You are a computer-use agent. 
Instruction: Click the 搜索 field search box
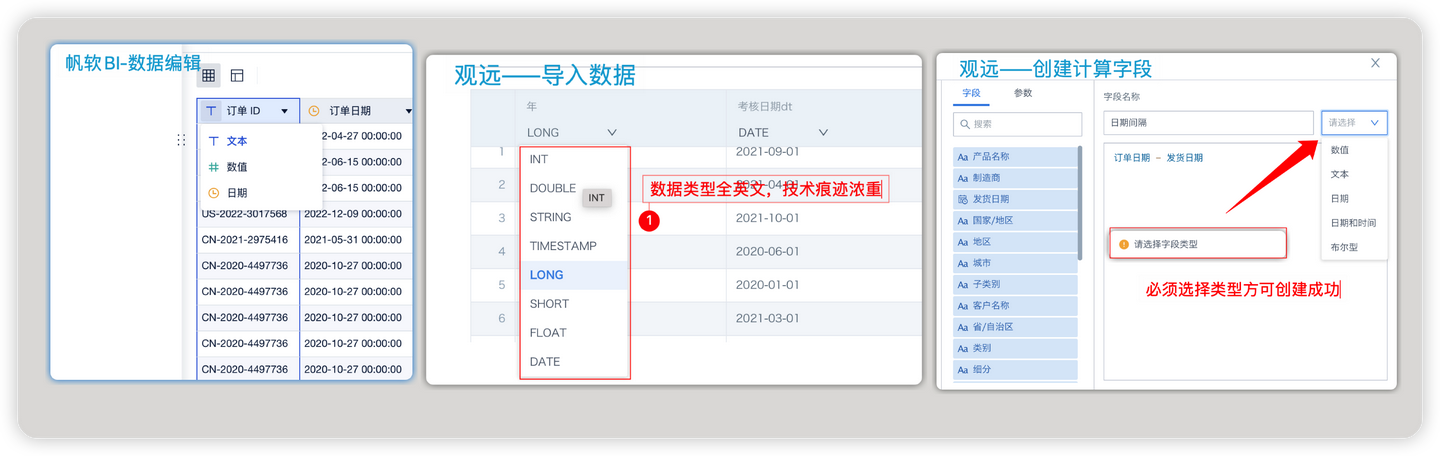click(x=1017, y=124)
